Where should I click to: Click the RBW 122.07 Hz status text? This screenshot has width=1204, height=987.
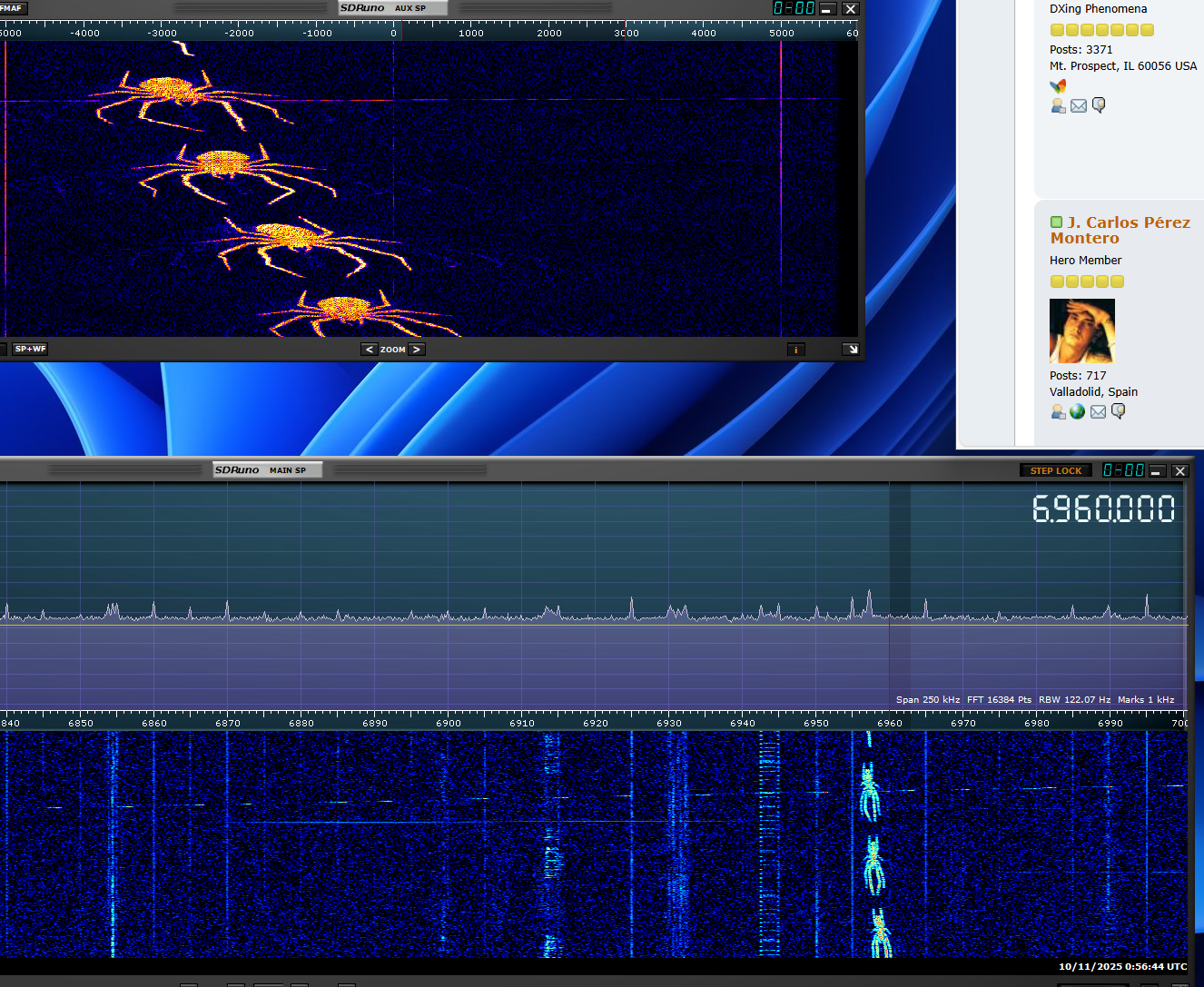pyautogui.click(x=1074, y=699)
